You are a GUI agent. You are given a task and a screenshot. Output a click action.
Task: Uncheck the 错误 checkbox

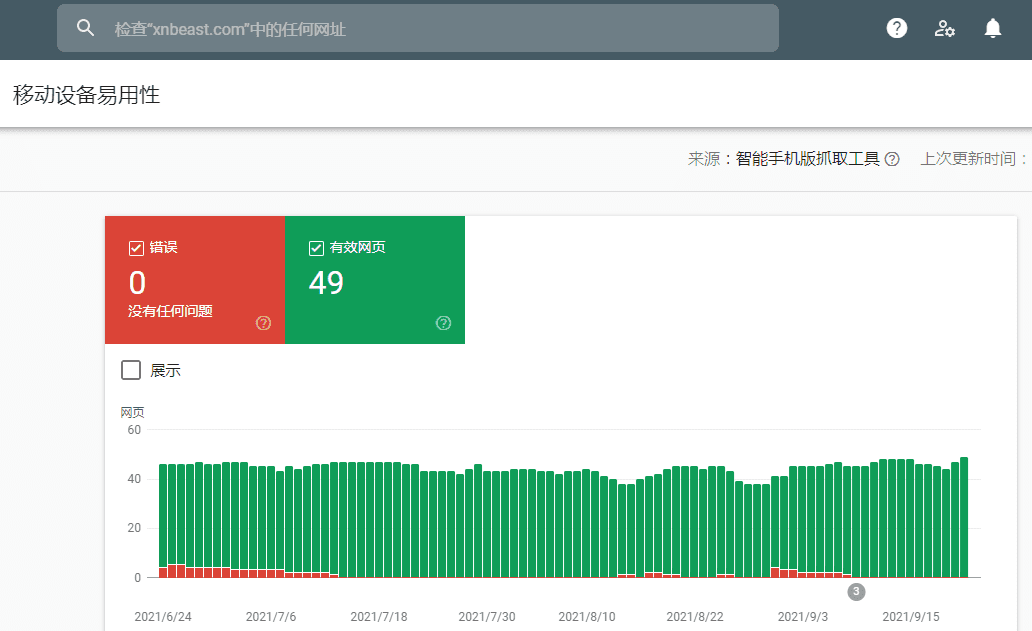136,248
